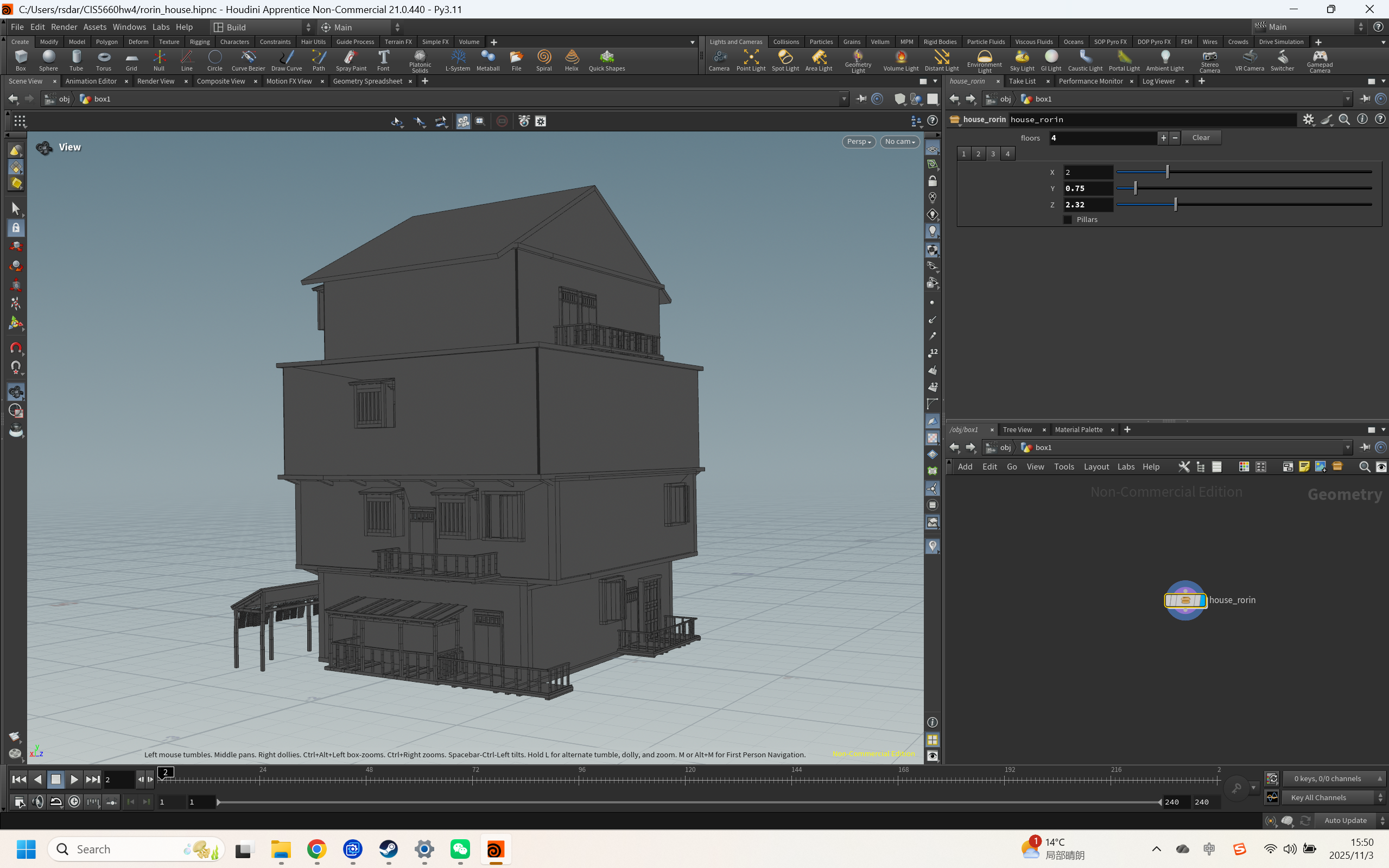The image size is (1389, 868).
Task: Open Chrome from the taskbar
Action: click(317, 849)
